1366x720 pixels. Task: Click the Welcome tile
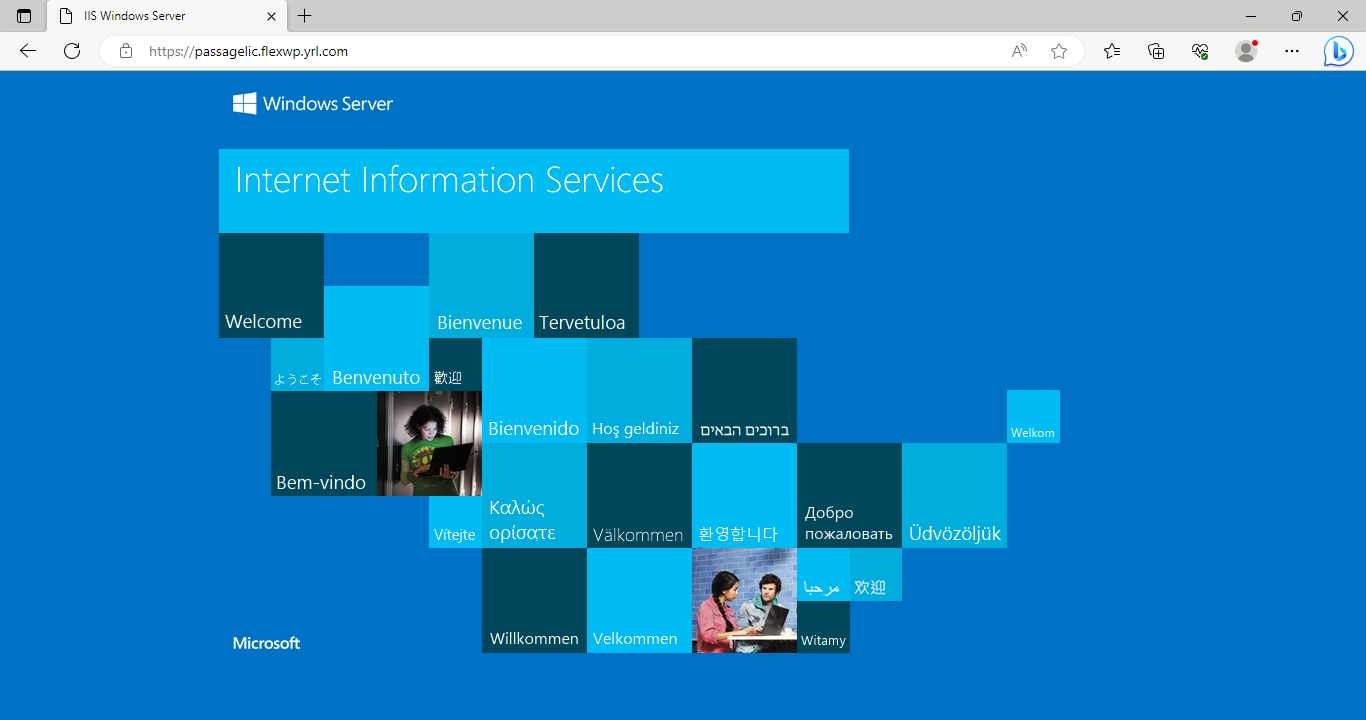[x=271, y=285]
